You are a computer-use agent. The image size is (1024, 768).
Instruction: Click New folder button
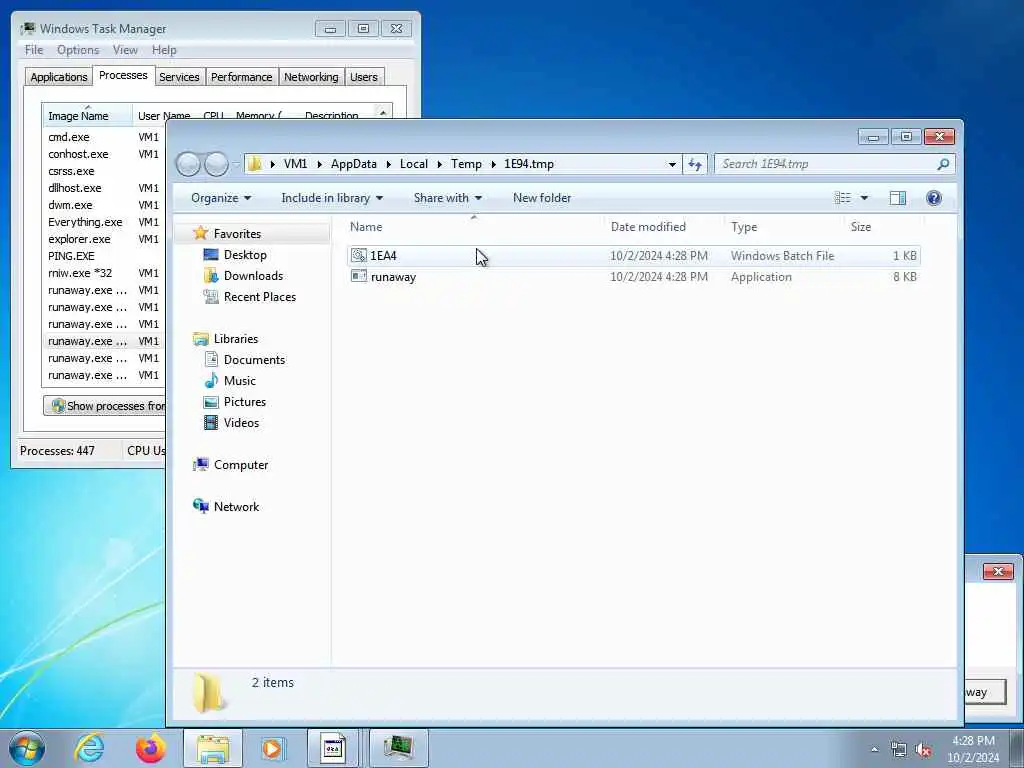tap(542, 198)
